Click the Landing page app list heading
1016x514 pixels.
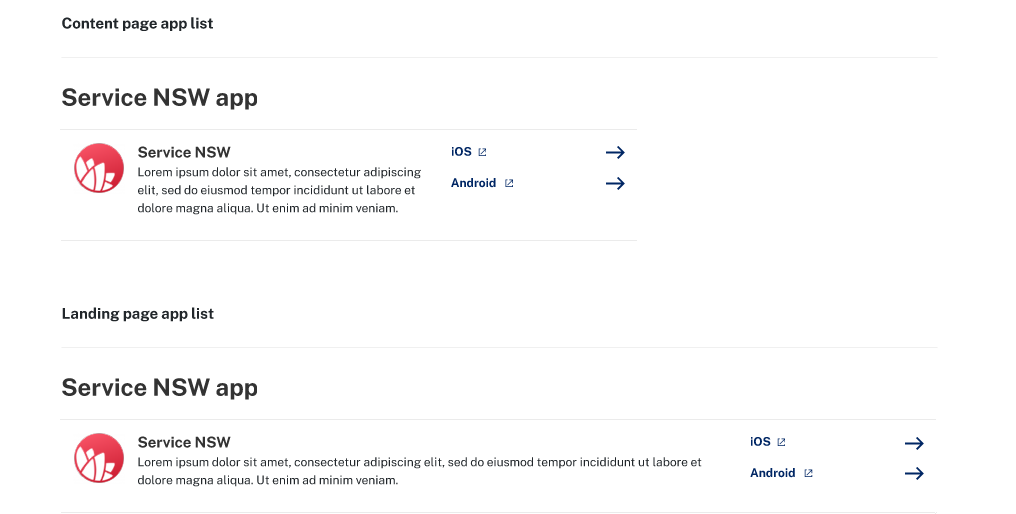tap(137, 314)
